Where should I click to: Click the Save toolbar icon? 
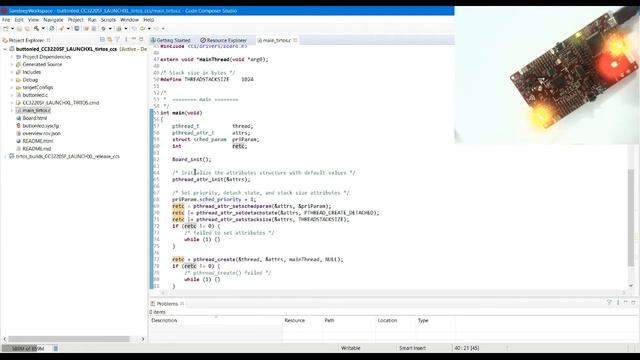pyautogui.click(x=20, y=29)
